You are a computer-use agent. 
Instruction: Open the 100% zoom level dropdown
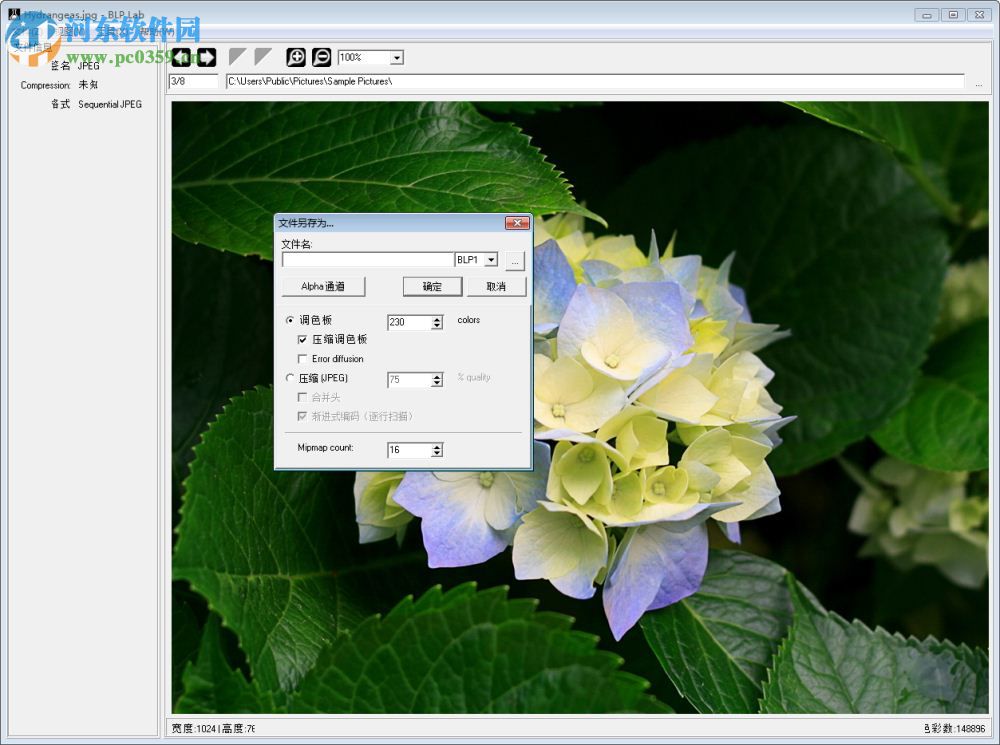coord(396,57)
